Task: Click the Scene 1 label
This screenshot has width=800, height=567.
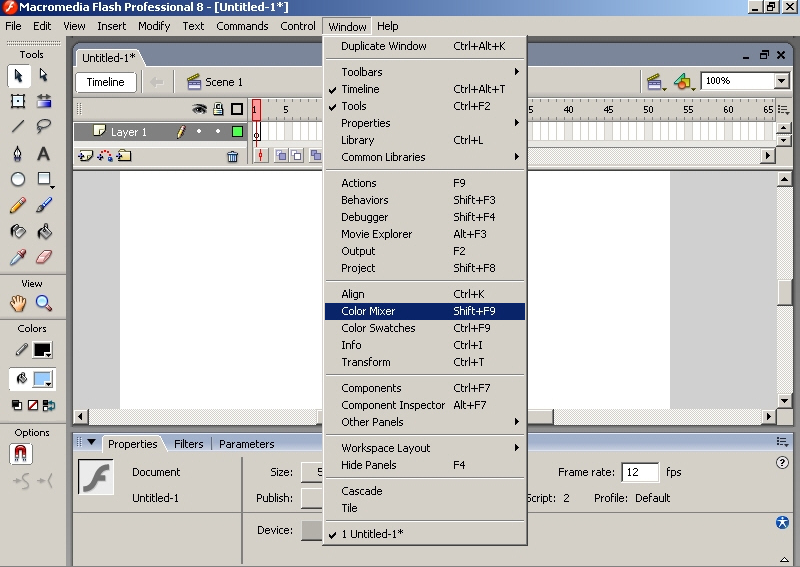Action: pyautogui.click(x=223, y=82)
